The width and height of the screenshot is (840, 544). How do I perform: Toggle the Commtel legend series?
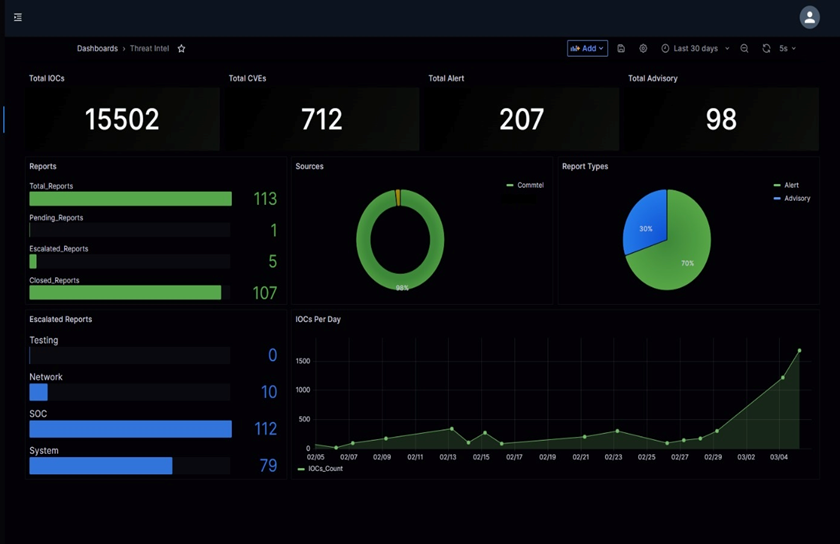click(529, 185)
